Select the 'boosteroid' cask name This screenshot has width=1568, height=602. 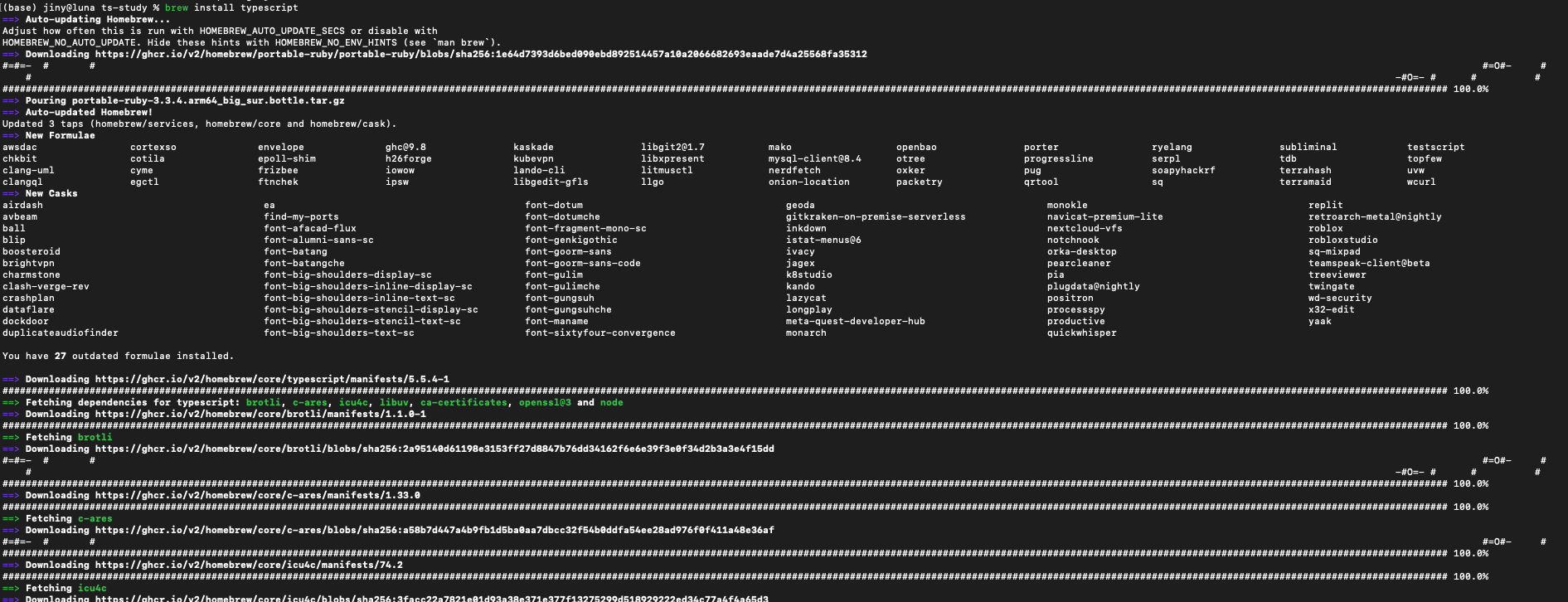tap(32, 251)
